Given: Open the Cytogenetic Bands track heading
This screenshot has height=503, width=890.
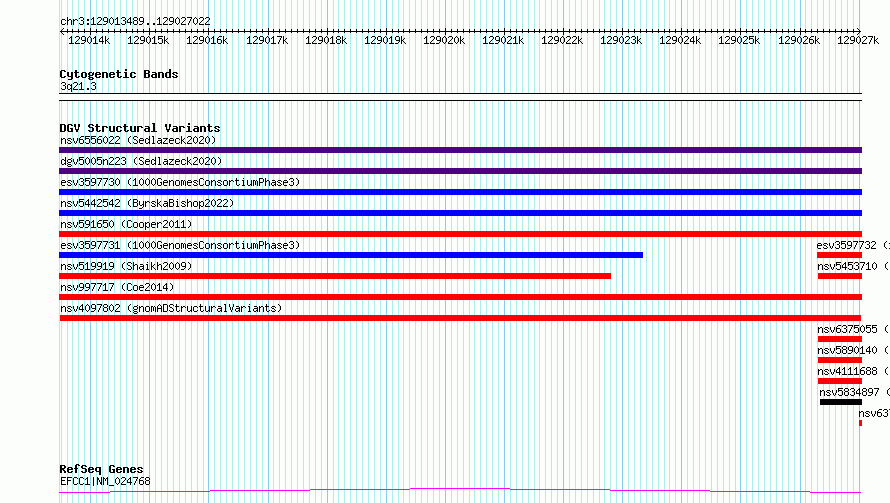Looking at the screenshot, I should 119,74.
